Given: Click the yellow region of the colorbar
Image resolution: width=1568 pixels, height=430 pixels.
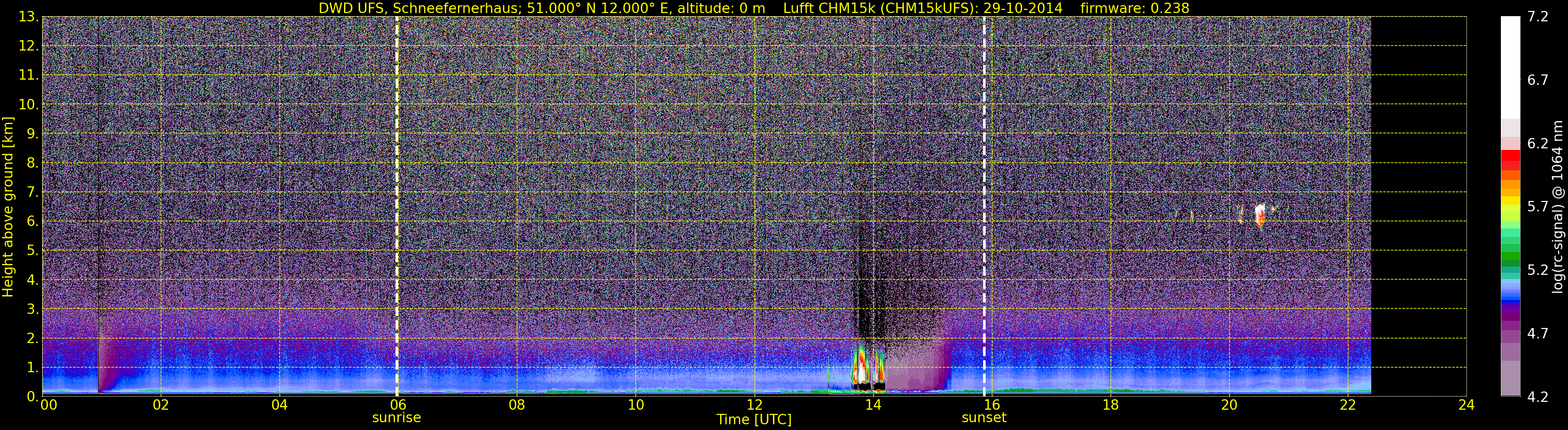Looking at the screenshot, I should (1511, 201).
